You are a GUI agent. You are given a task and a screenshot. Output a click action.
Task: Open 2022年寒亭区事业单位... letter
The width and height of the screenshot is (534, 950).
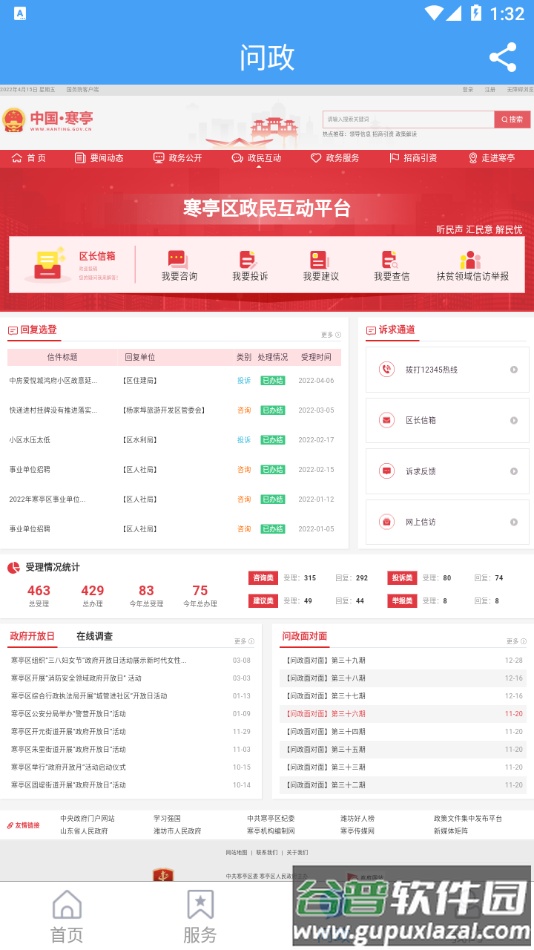click(x=47, y=499)
